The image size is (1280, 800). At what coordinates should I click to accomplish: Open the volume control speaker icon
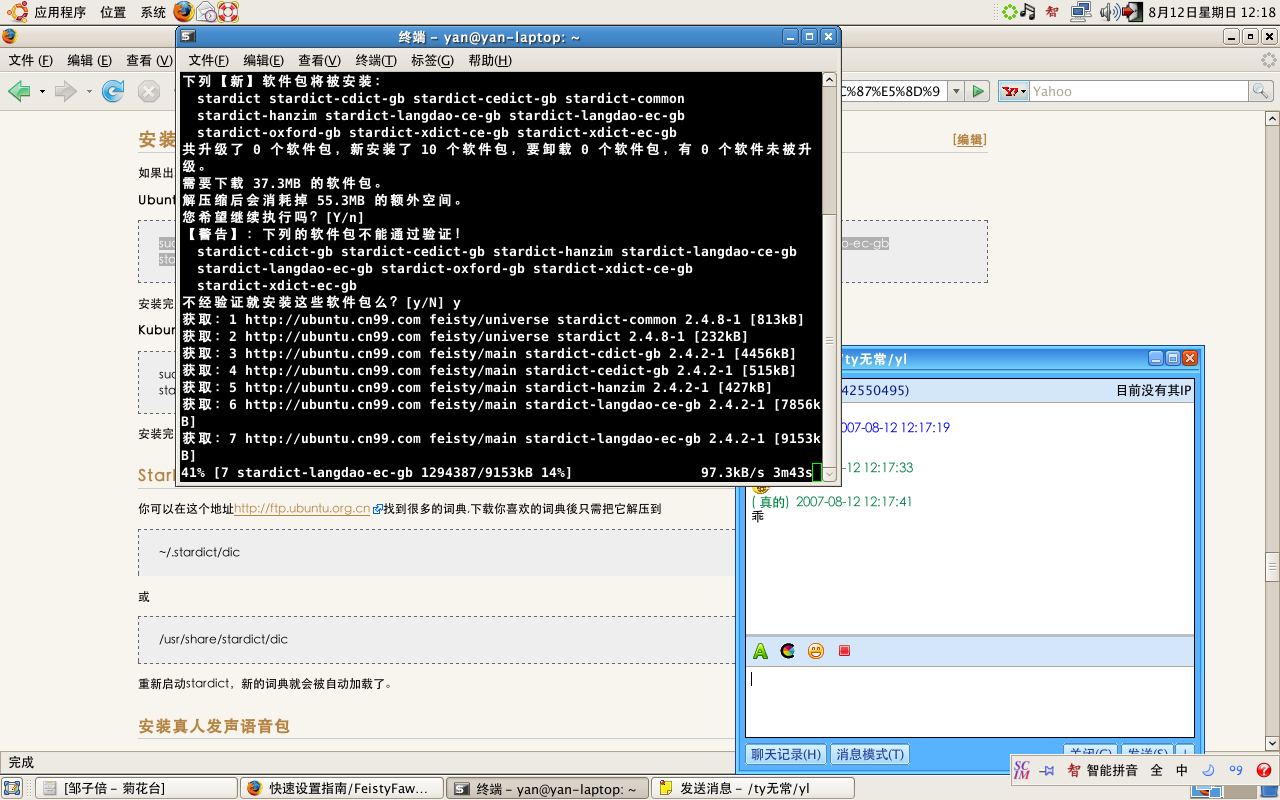[x=1109, y=12]
